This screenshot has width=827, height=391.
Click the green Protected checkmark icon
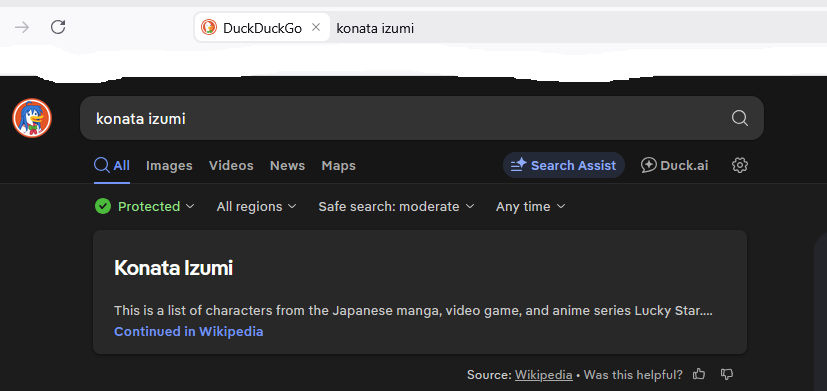coord(103,206)
